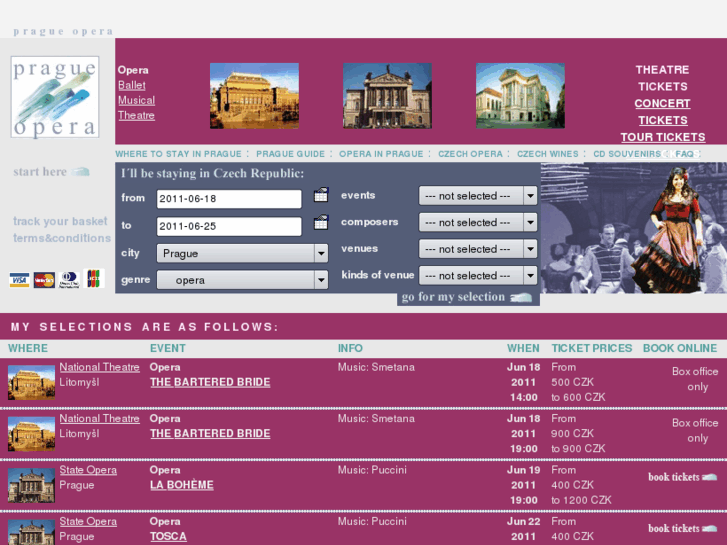Click the to date input field
Image resolution: width=727 pixels, height=545 pixels.
pos(229,226)
